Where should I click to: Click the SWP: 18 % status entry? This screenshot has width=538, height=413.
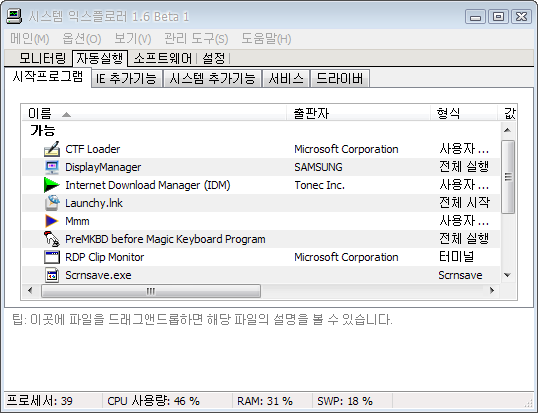[344, 401]
